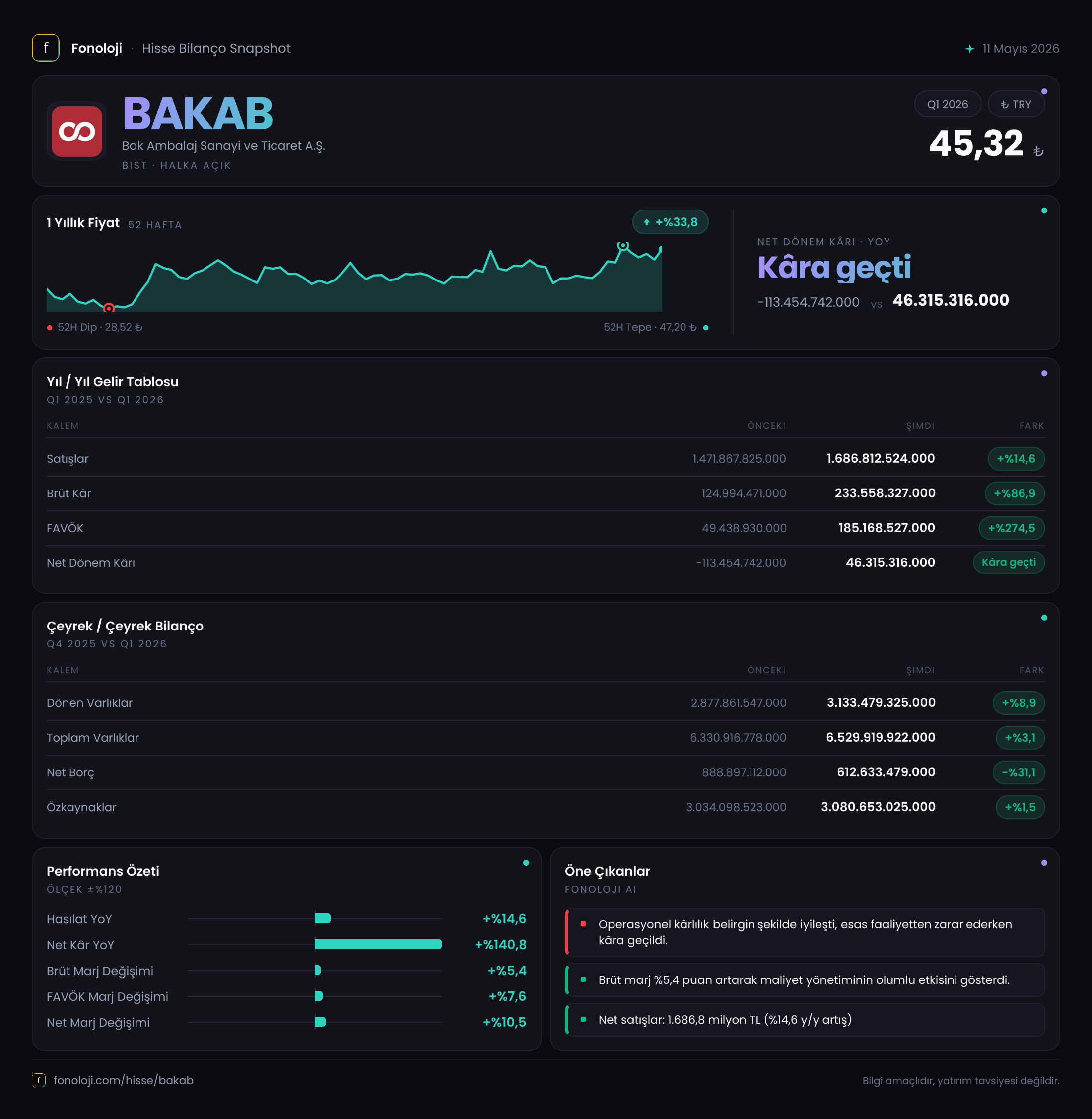The image size is (1092, 1119).
Task: Click the Toplam Varlıklar +%3,1 badge
Action: [1020, 738]
